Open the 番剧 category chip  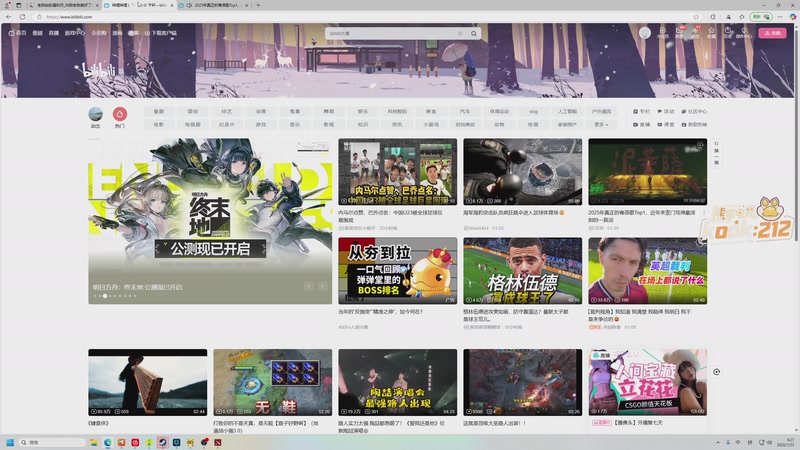[x=159, y=111]
